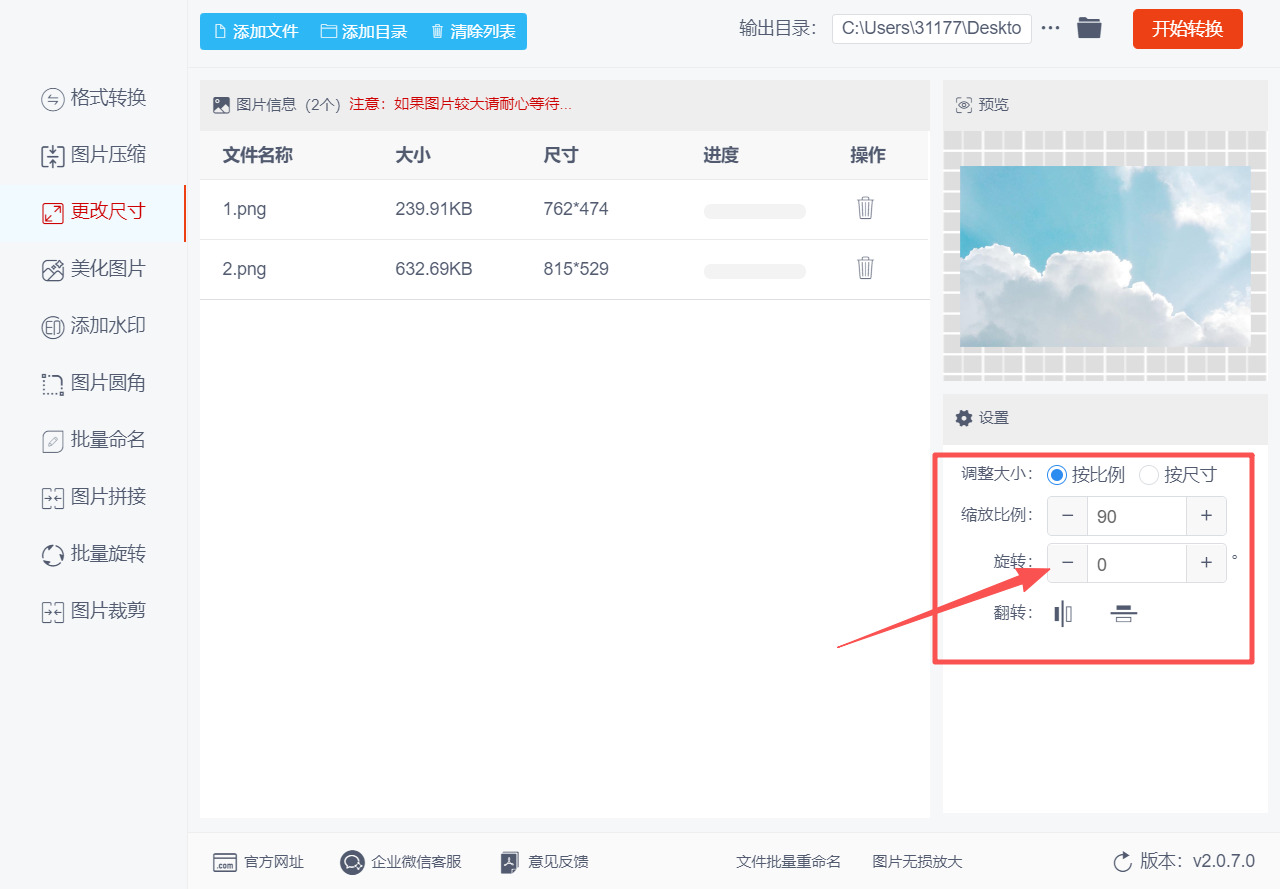1280x889 pixels.
Task: Increase the 缩放比例 scale value
Action: [1206, 516]
